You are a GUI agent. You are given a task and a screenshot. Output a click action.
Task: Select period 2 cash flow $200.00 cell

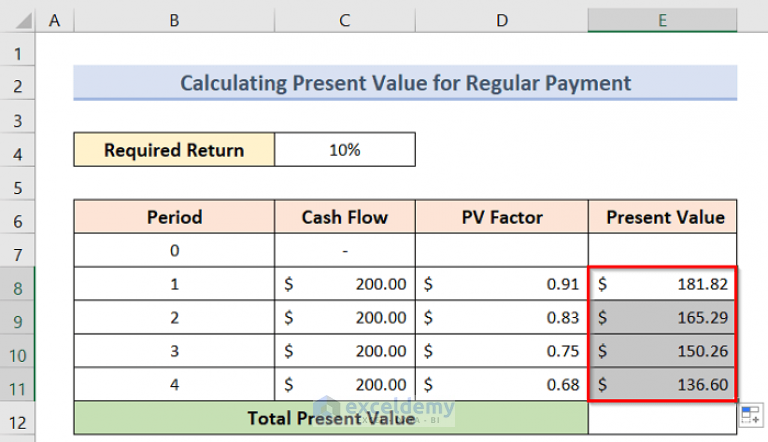pos(345,318)
